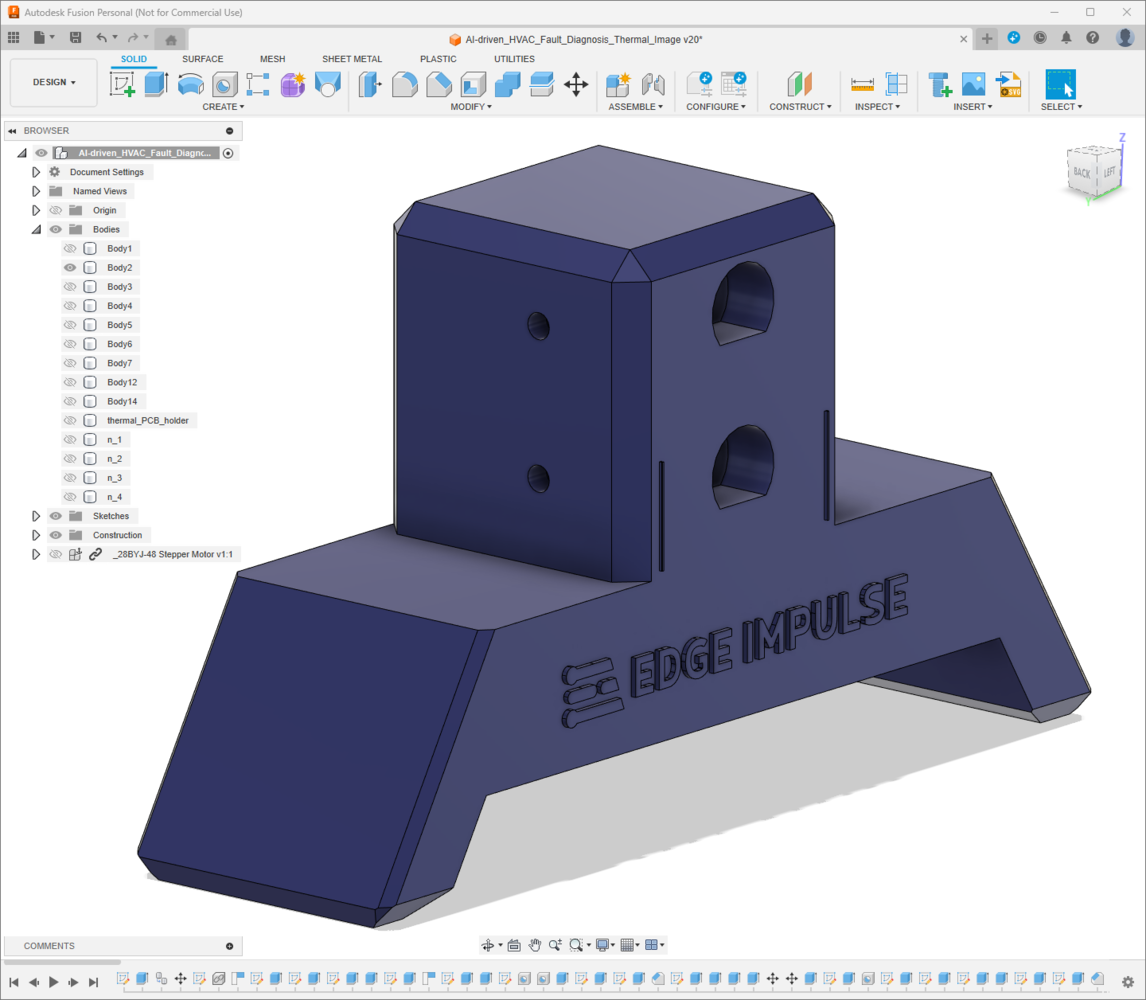This screenshot has width=1146, height=1000.
Task: Toggle visibility of thermal_PCB_holder
Action: click(70, 420)
